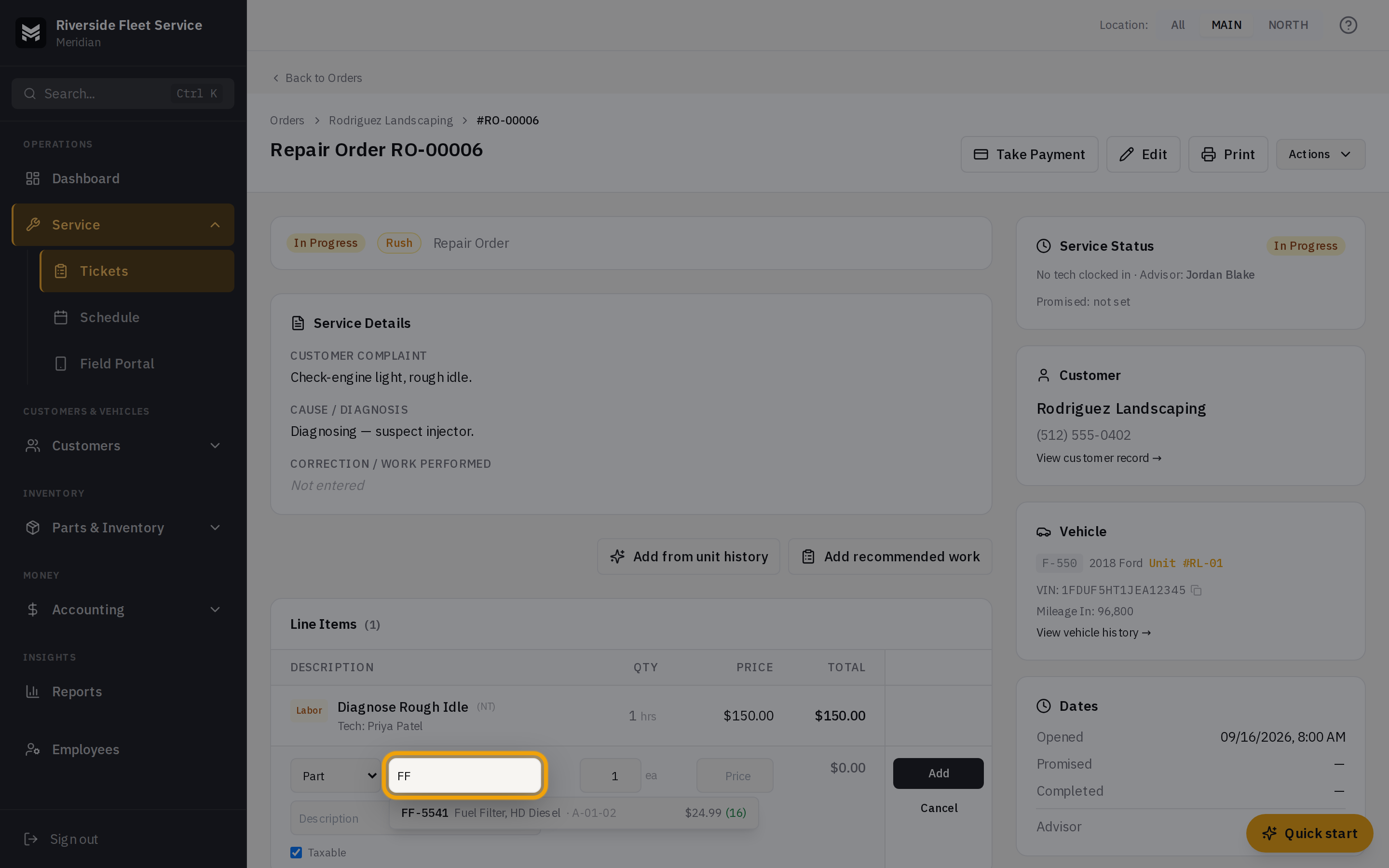Open View vehicle history link
This screenshot has width=1389, height=868.
pos(1093,633)
